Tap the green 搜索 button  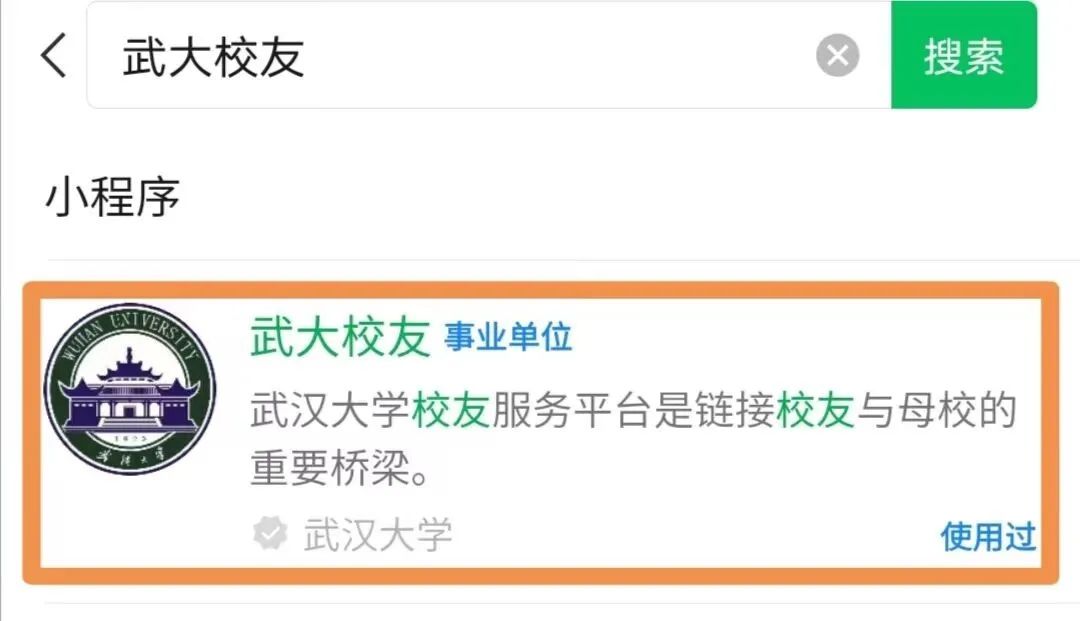coord(964,55)
